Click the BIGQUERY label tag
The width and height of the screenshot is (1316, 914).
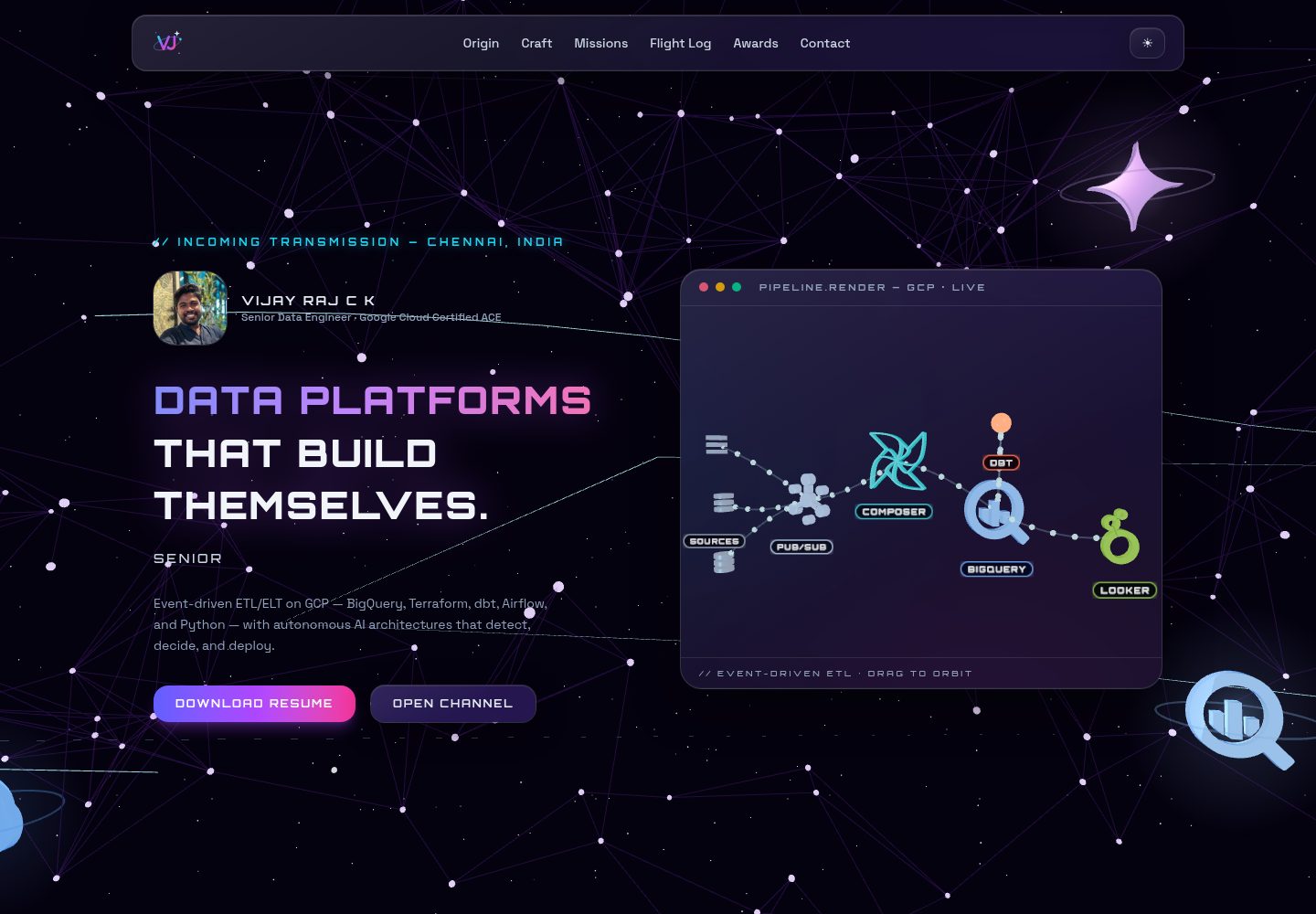997,569
